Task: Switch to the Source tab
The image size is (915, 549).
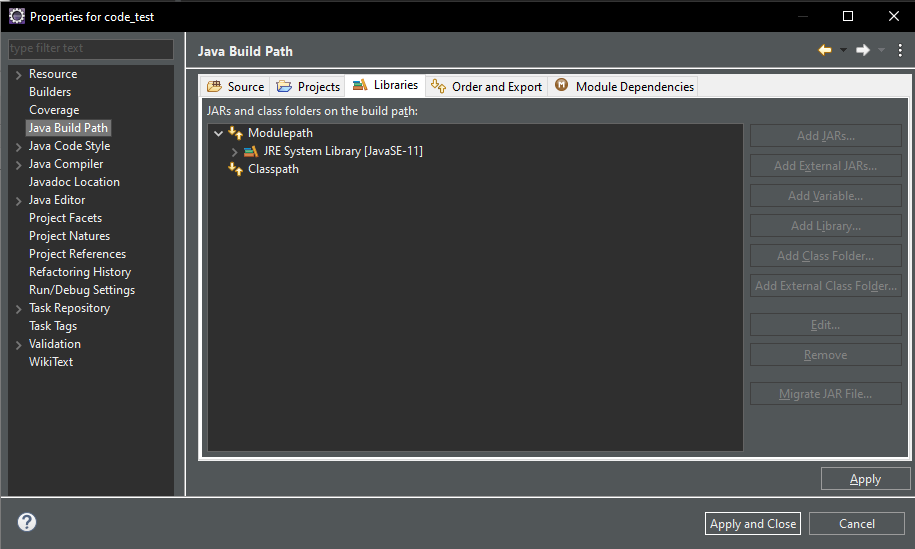Action: 235,86
